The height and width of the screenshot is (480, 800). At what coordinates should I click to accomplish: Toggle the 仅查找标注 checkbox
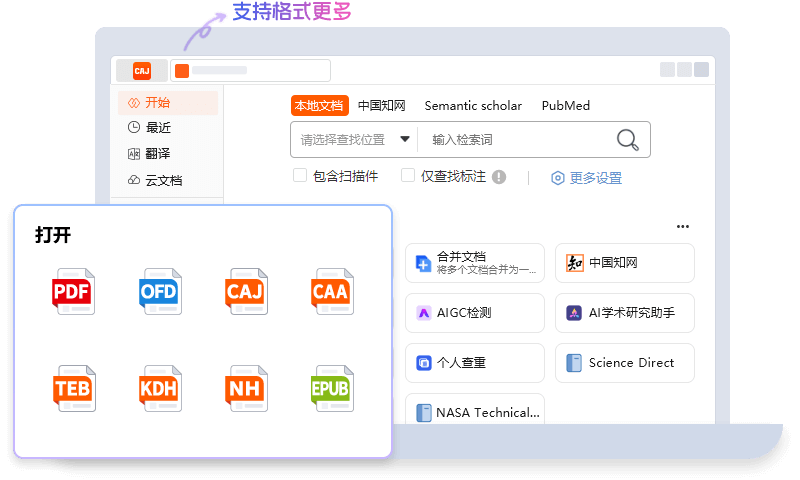(408, 175)
